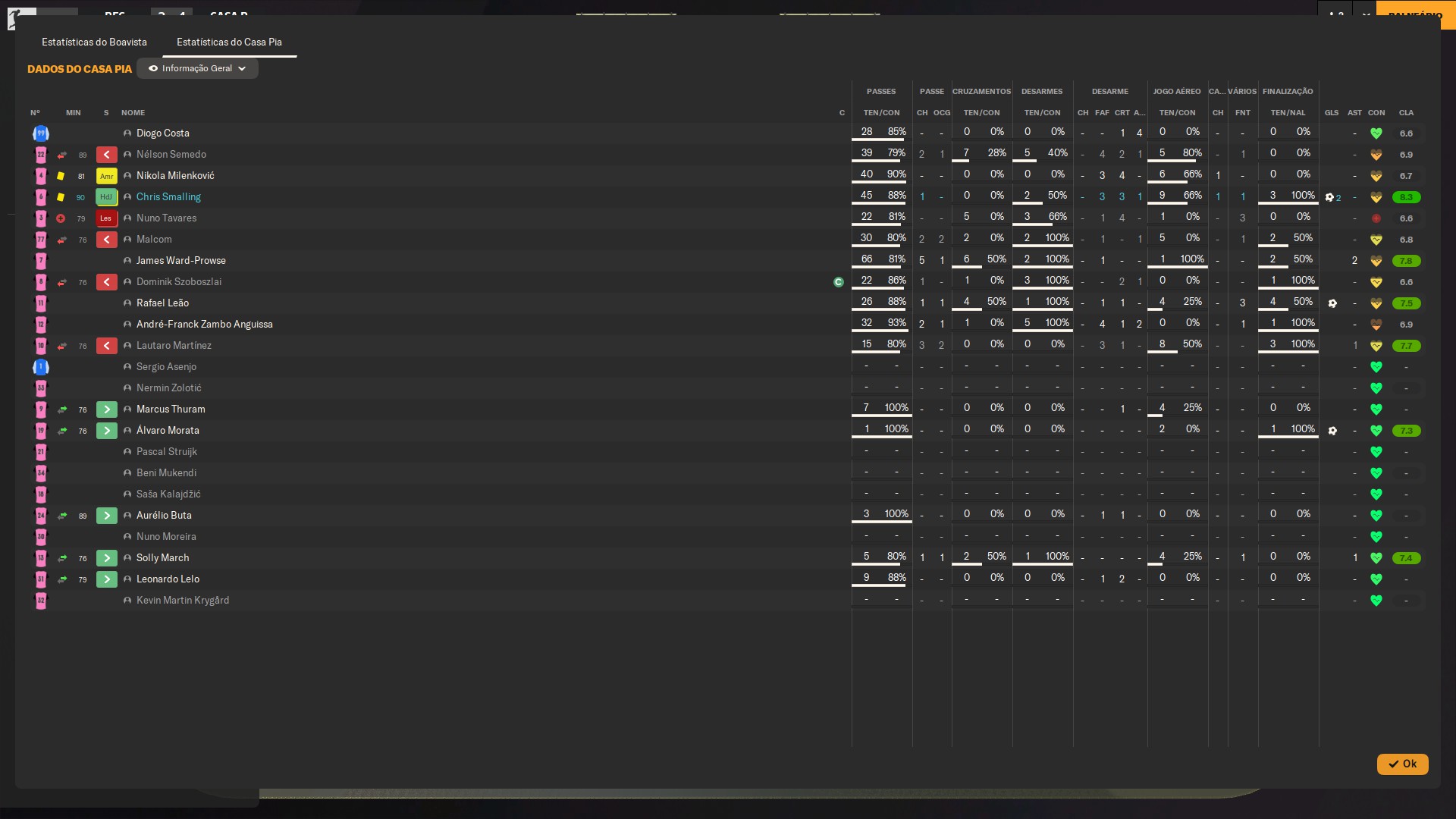Click the Nuno Moreira row name

pos(166,537)
